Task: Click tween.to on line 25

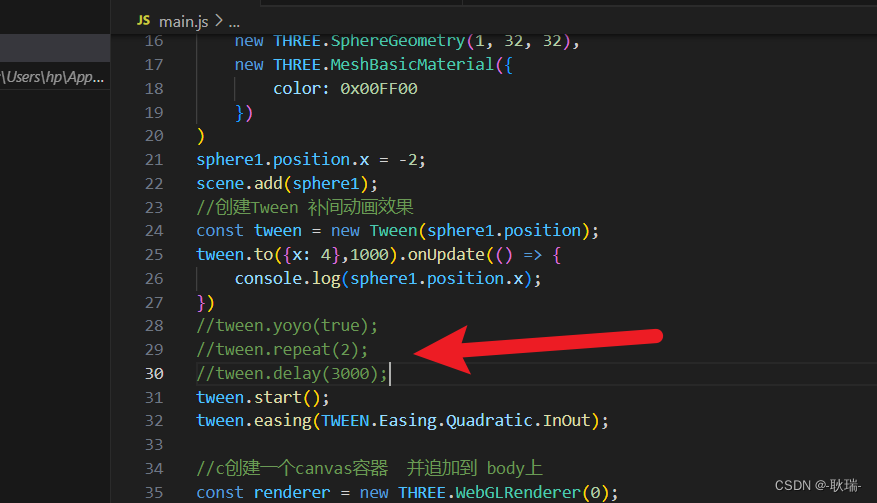Action: click(x=234, y=255)
